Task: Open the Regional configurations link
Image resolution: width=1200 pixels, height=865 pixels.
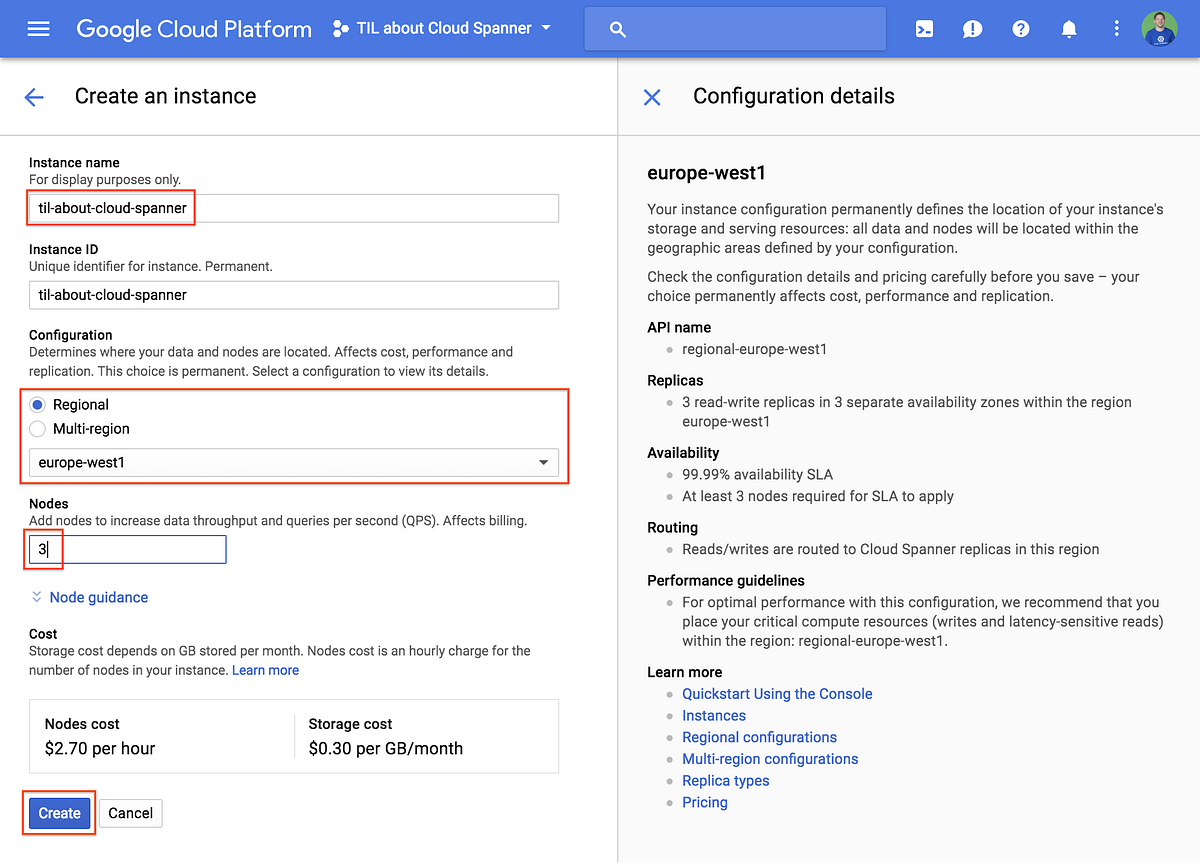Action: point(759,737)
